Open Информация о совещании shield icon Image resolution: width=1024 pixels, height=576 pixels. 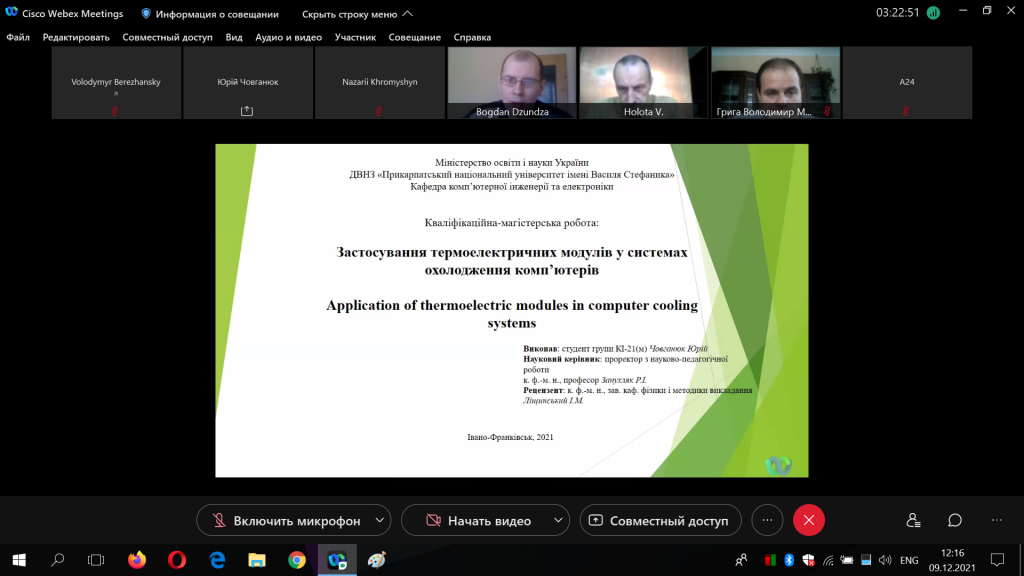click(x=146, y=14)
